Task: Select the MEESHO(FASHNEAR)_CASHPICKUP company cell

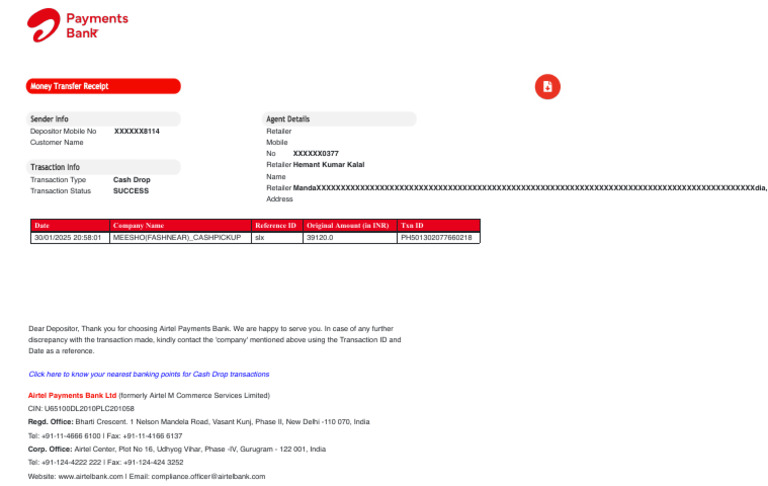Action: (180, 238)
